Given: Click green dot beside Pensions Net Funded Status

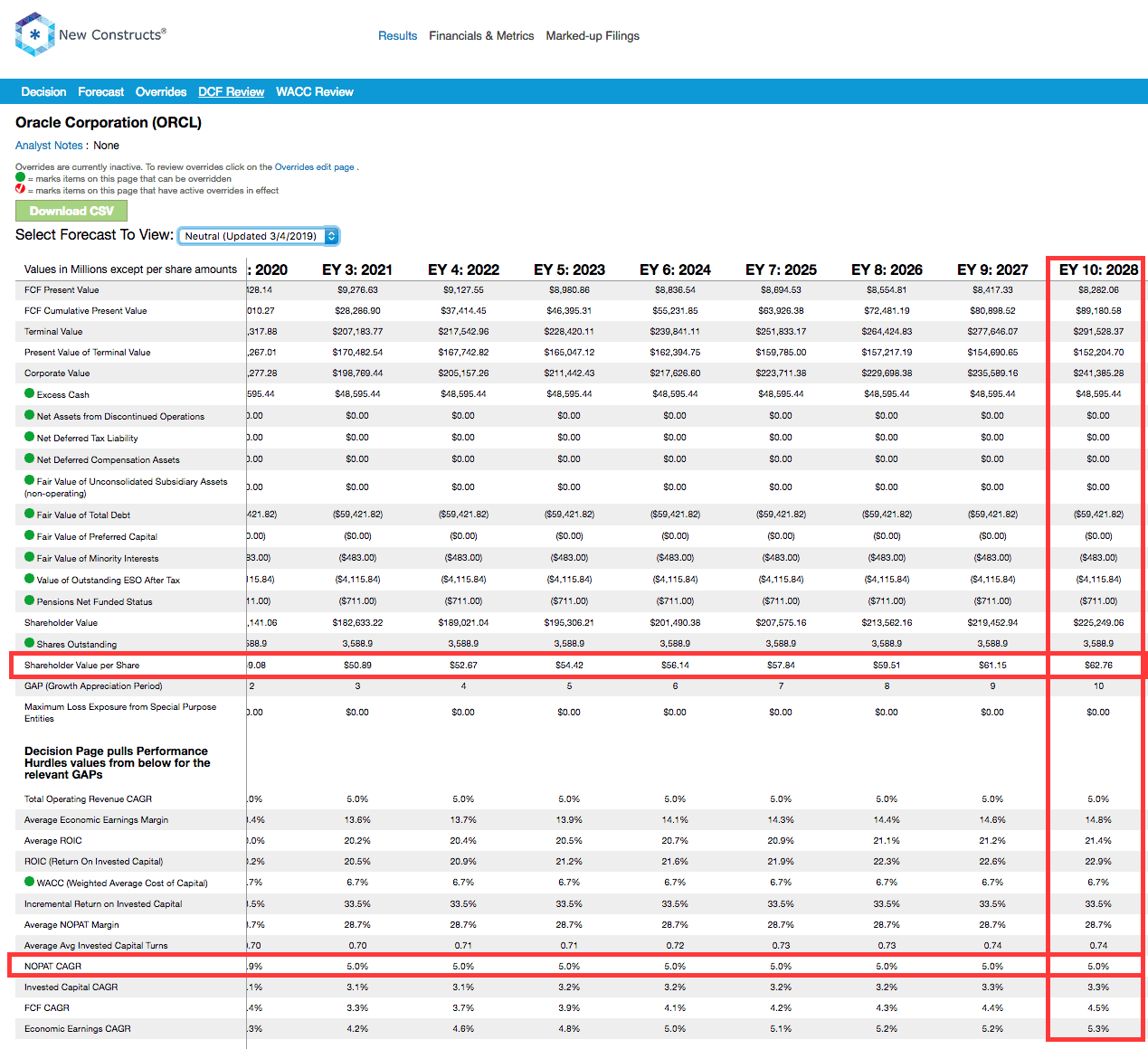Looking at the screenshot, I should coord(30,600).
